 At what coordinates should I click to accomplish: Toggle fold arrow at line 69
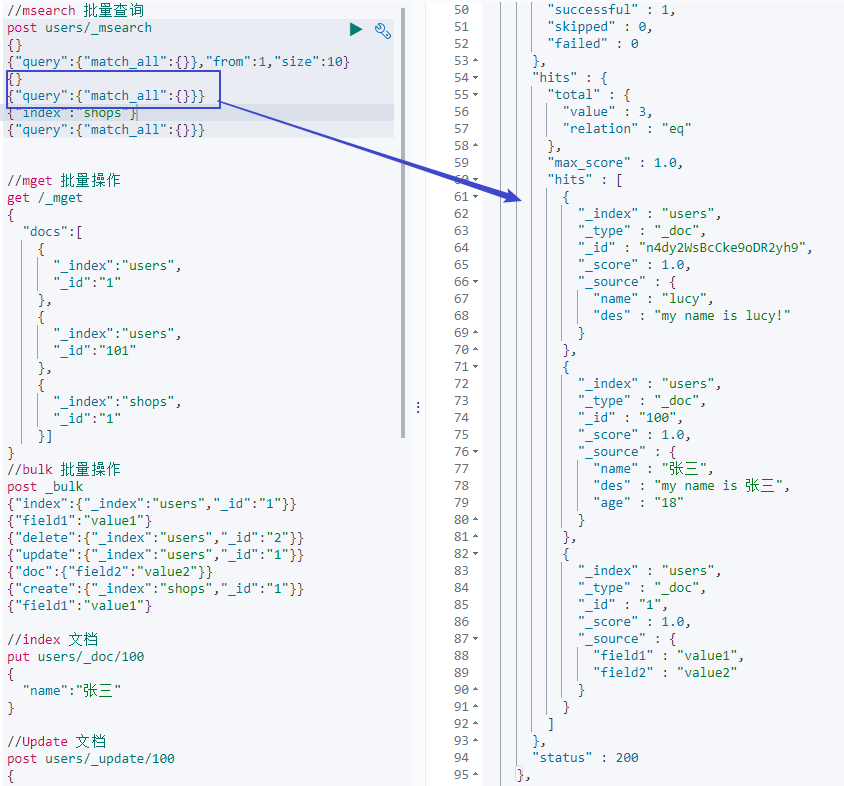tap(475, 333)
